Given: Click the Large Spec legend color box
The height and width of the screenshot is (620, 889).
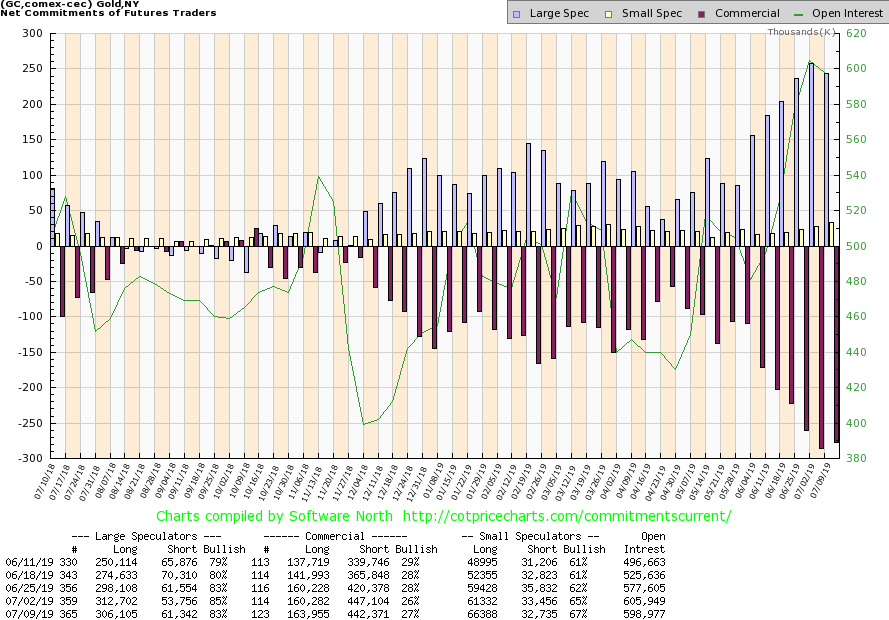Looking at the screenshot, I should pos(516,13).
